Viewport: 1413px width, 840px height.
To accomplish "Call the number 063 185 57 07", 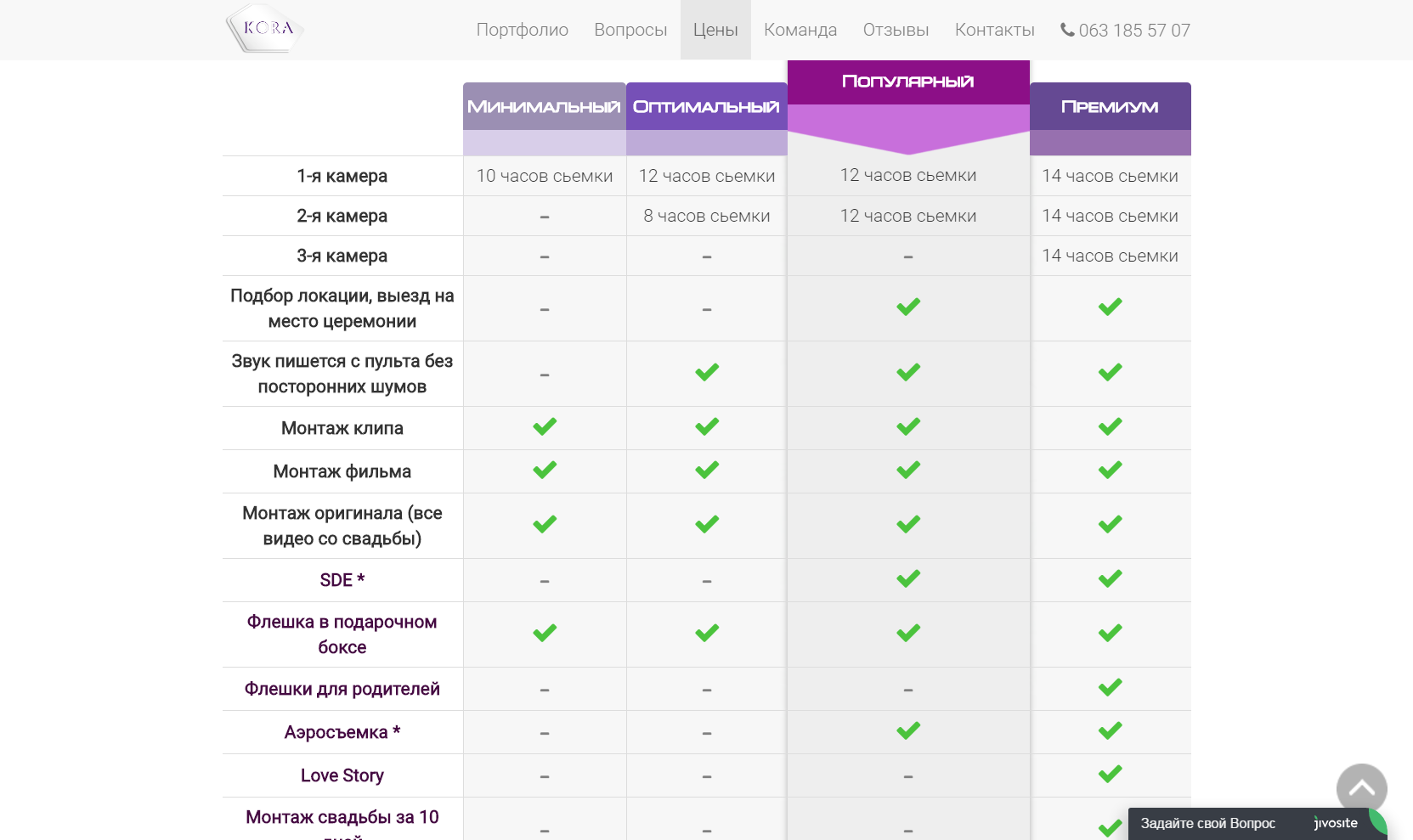I will click(1133, 31).
